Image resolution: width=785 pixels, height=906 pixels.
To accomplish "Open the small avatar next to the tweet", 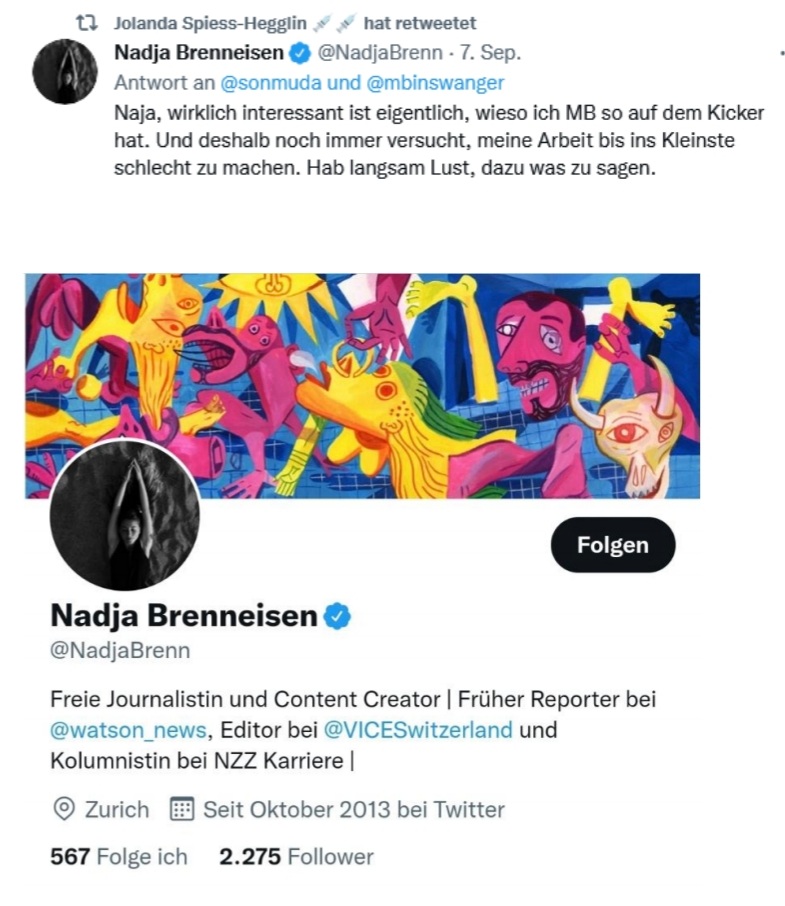I will point(65,72).
